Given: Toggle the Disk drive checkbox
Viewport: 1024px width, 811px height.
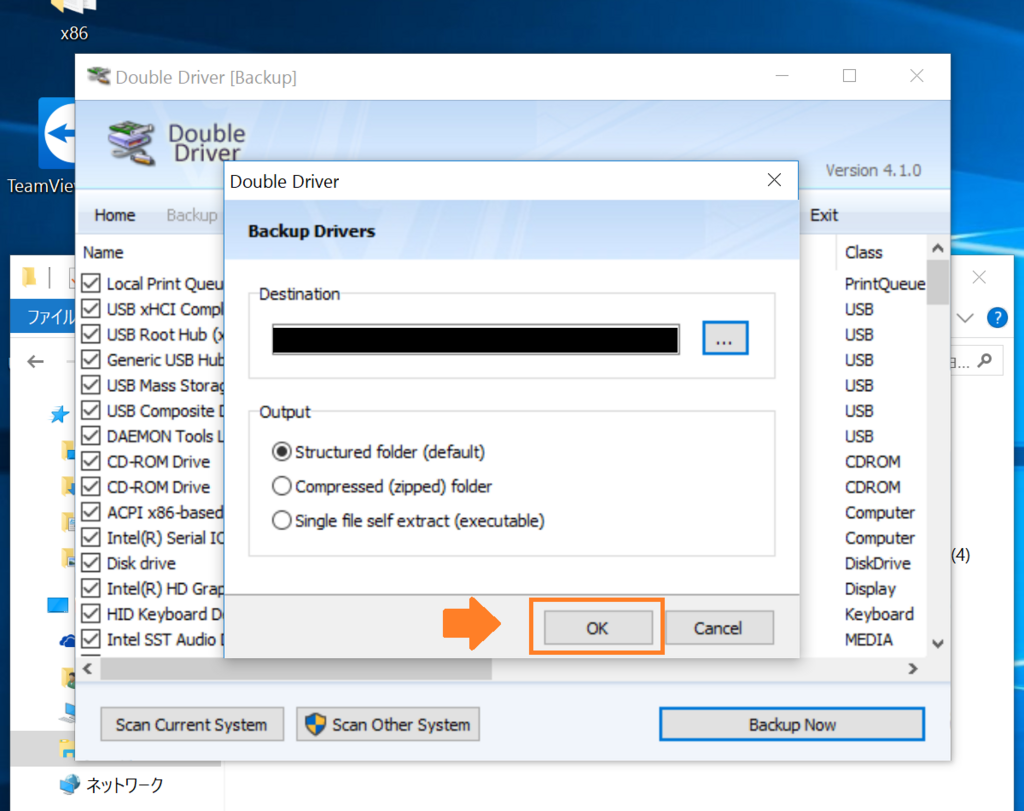Looking at the screenshot, I should click(x=91, y=563).
